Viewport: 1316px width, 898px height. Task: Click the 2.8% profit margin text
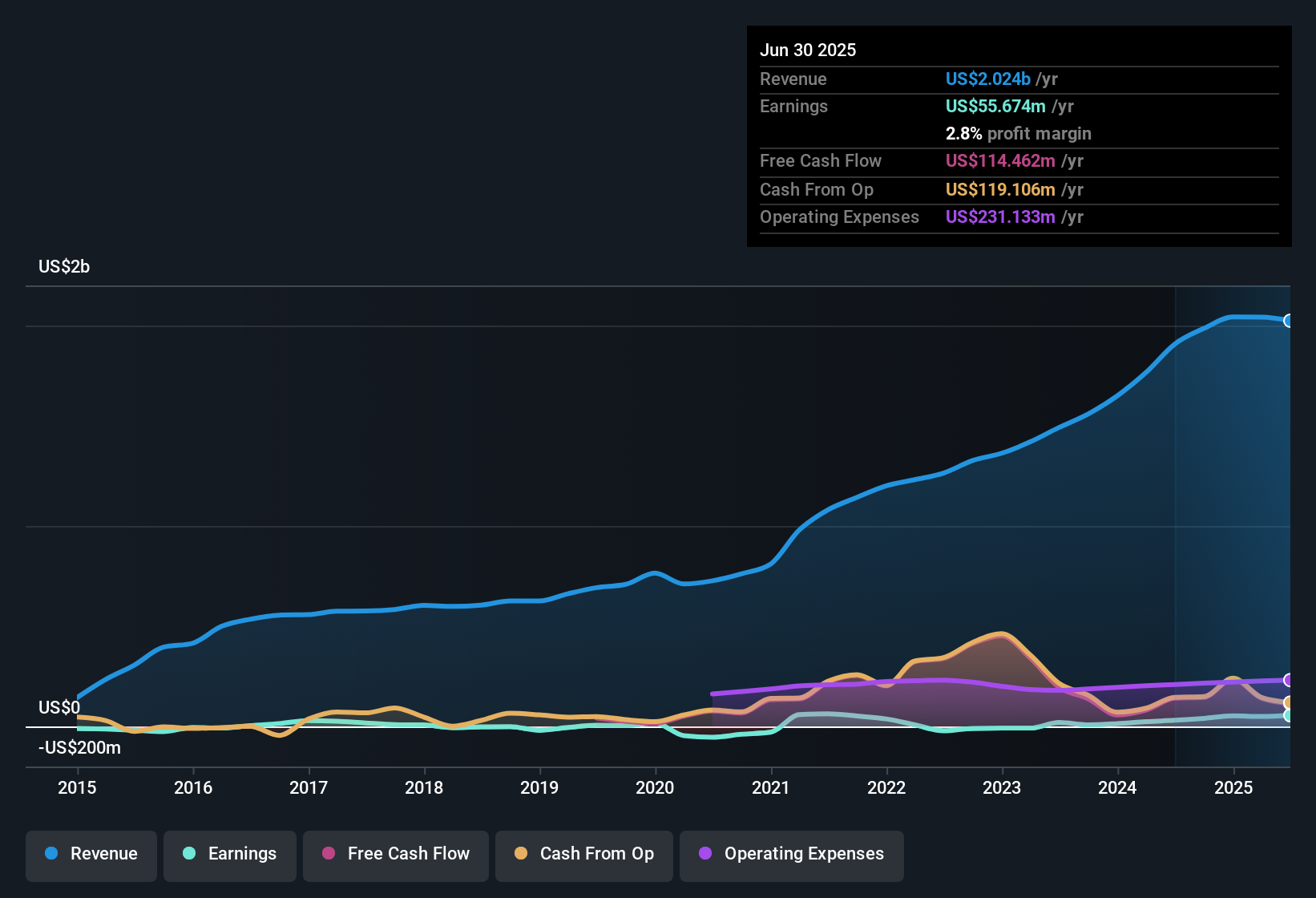click(x=1019, y=133)
